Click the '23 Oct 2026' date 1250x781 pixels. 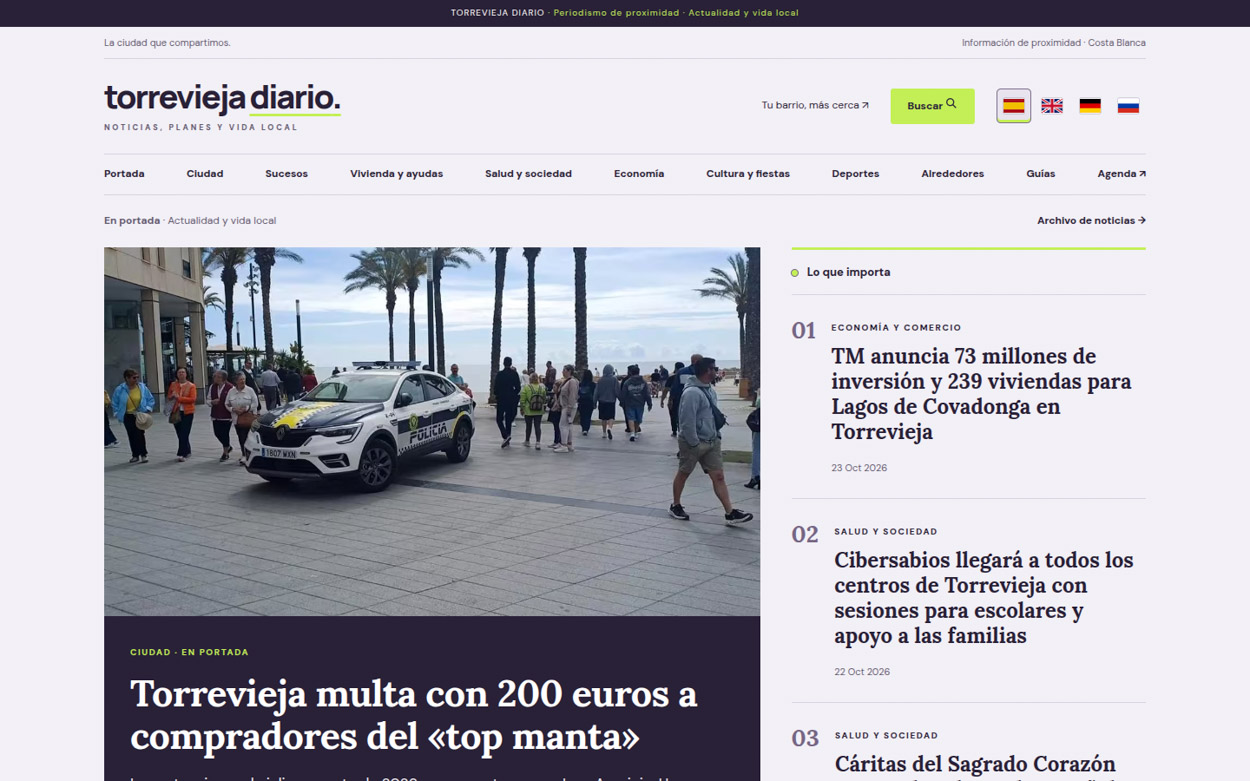pyautogui.click(x=859, y=468)
